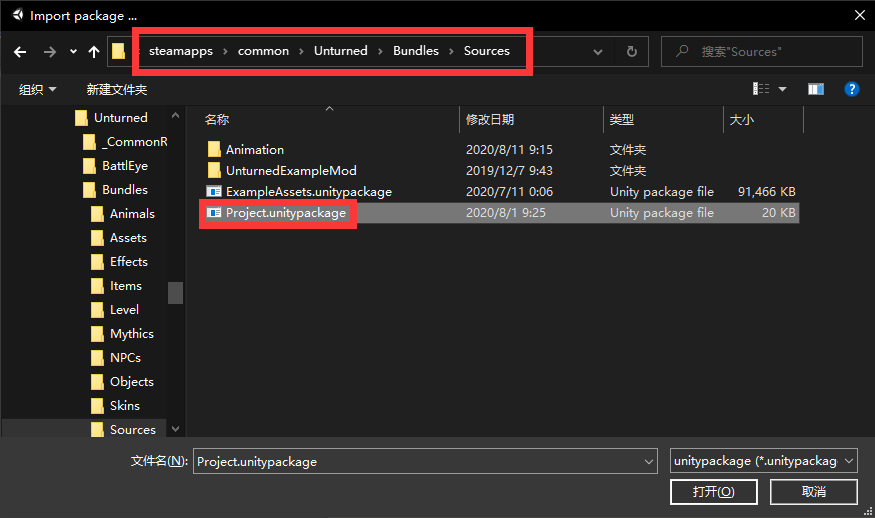The width and height of the screenshot is (875, 518).
Task: Select the UnturnedExampleMod folder
Action: click(291, 171)
